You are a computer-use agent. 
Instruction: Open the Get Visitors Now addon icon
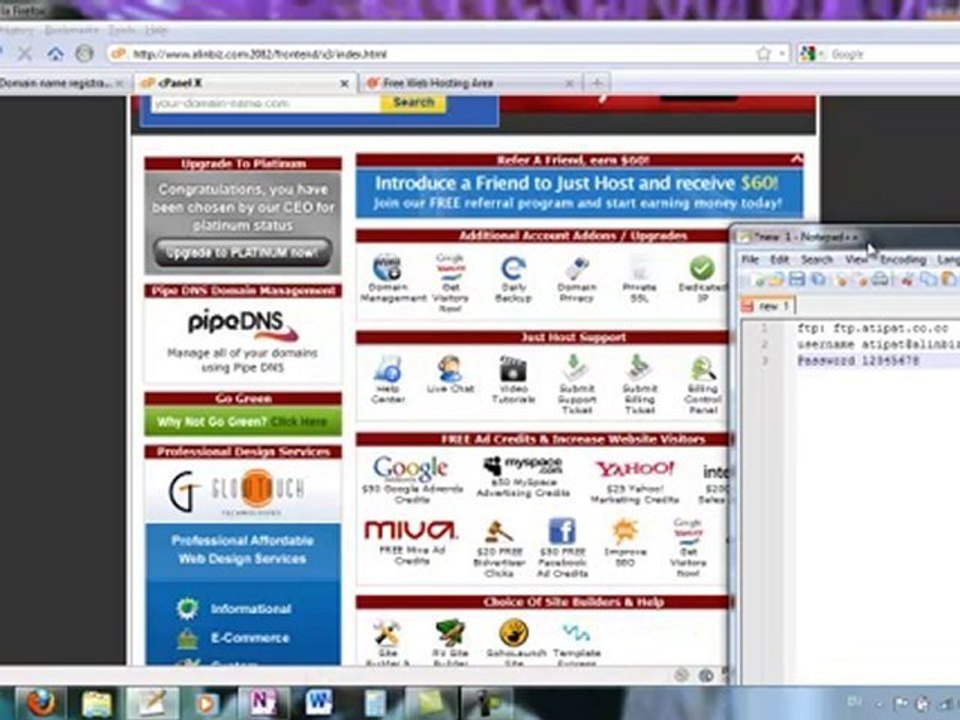450,268
